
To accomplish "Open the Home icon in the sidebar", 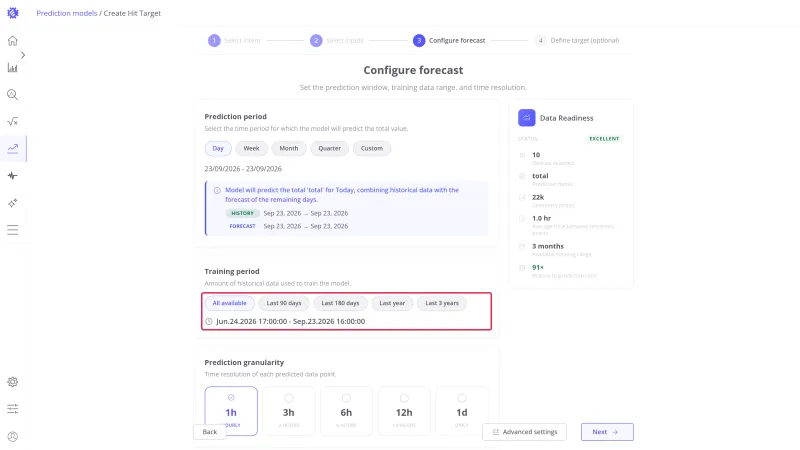I will pos(13,41).
